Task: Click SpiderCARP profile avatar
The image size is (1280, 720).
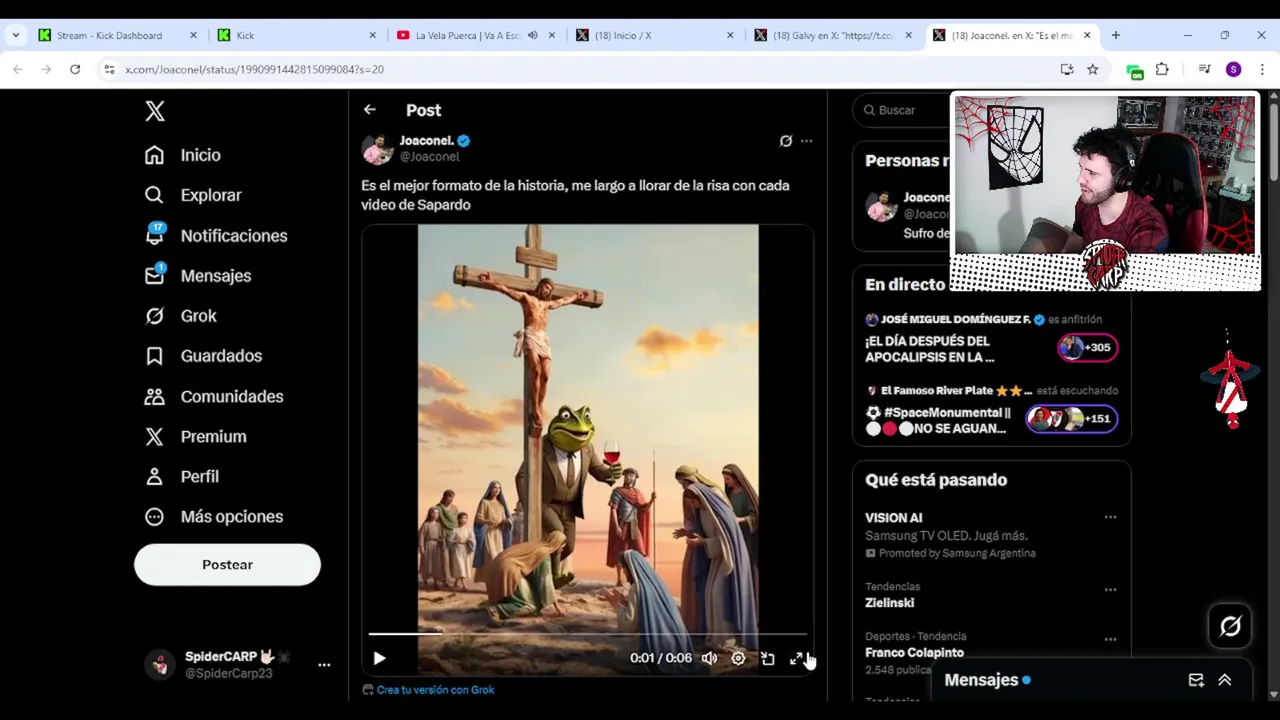Action: point(160,664)
